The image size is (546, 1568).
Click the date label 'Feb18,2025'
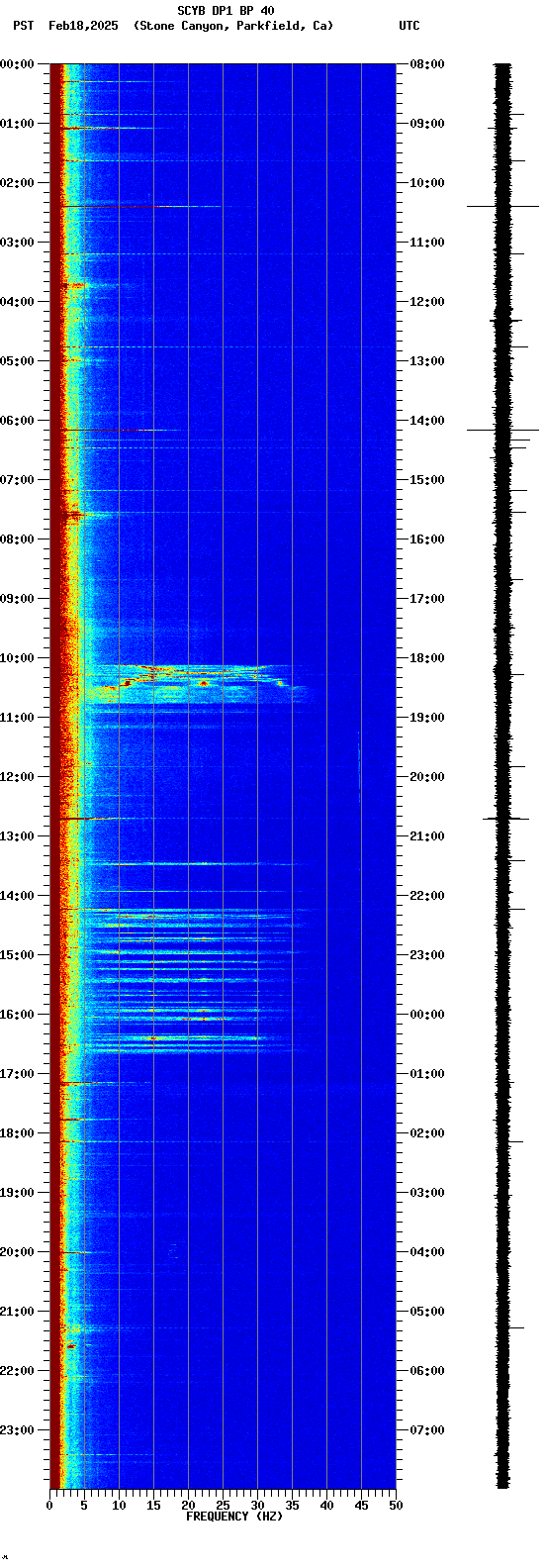83,26
